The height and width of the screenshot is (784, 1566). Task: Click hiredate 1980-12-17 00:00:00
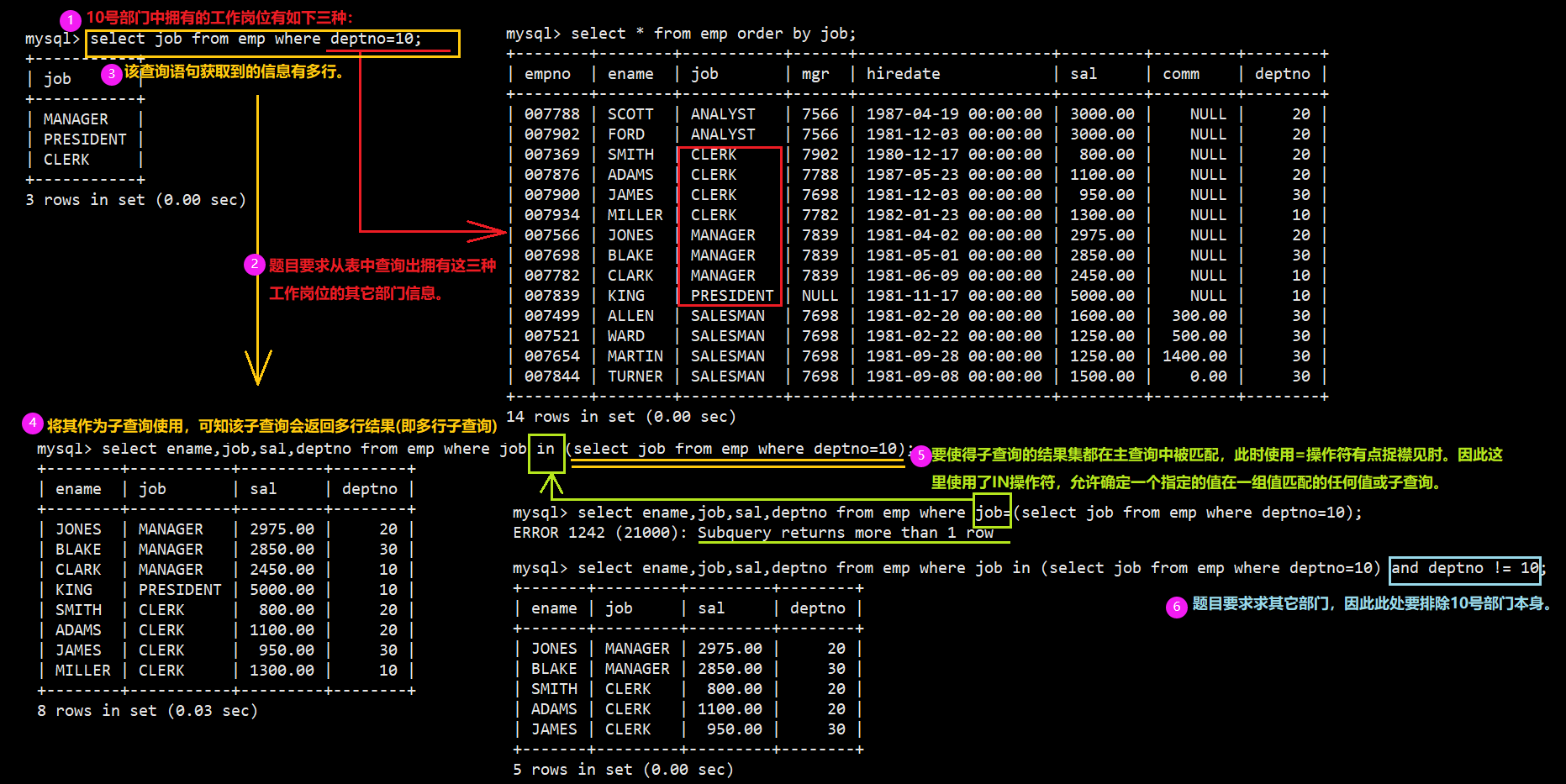(954, 155)
